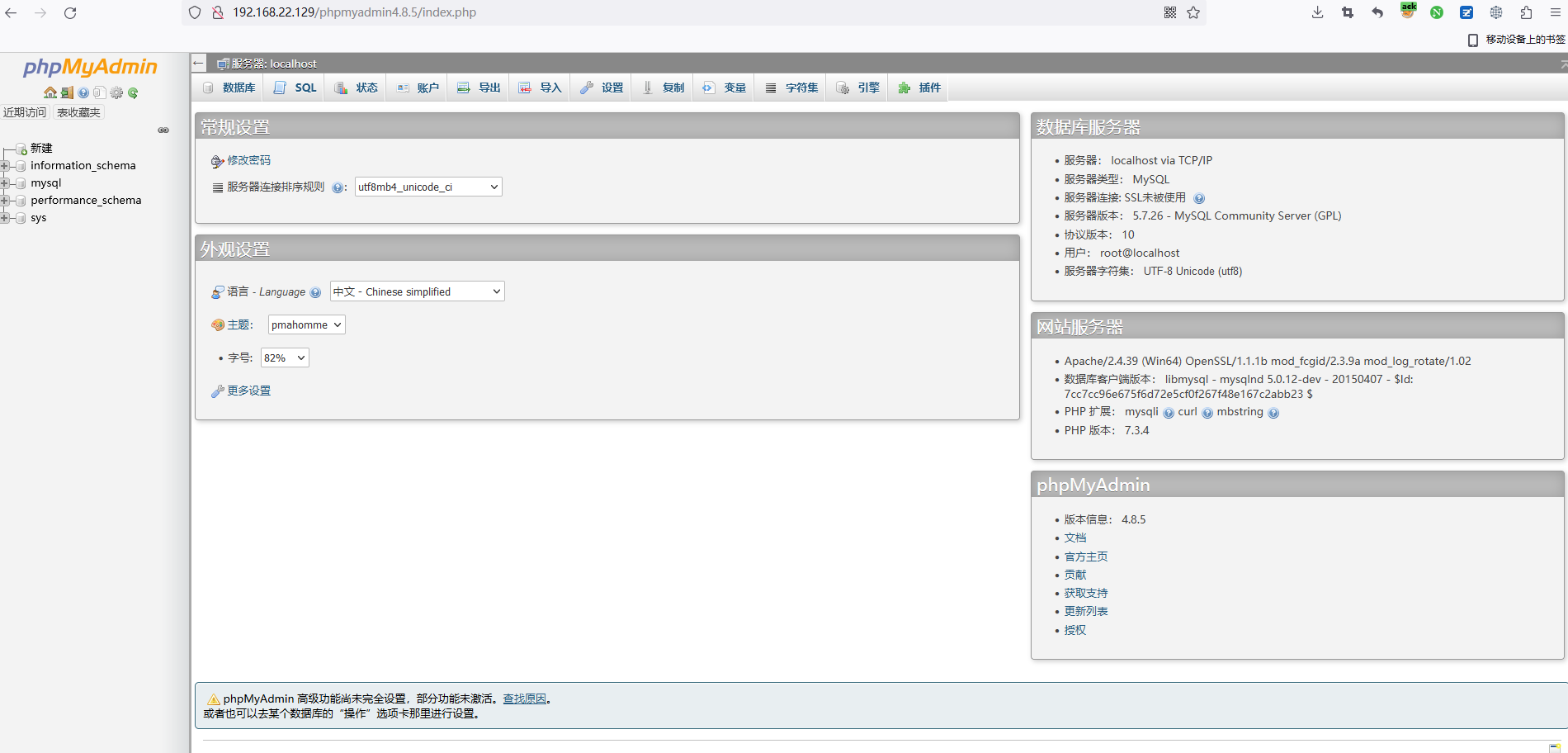Click 修改密码 link
The height and width of the screenshot is (753, 1568).
pos(248,160)
